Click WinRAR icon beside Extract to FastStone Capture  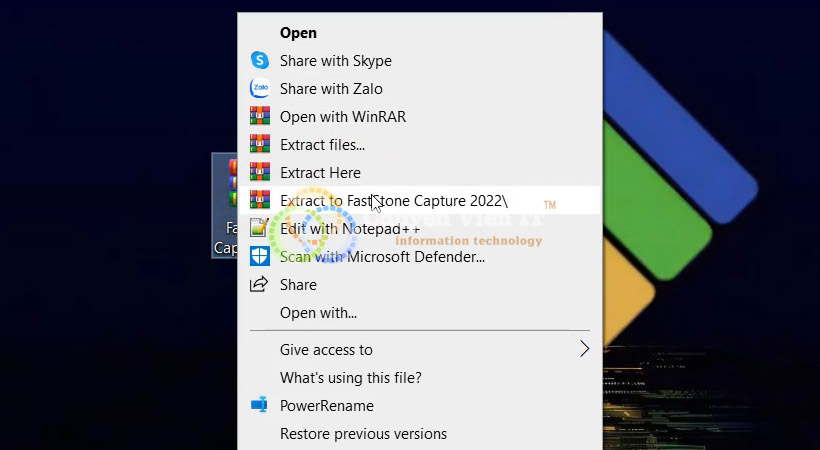click(x=259, y=200)
